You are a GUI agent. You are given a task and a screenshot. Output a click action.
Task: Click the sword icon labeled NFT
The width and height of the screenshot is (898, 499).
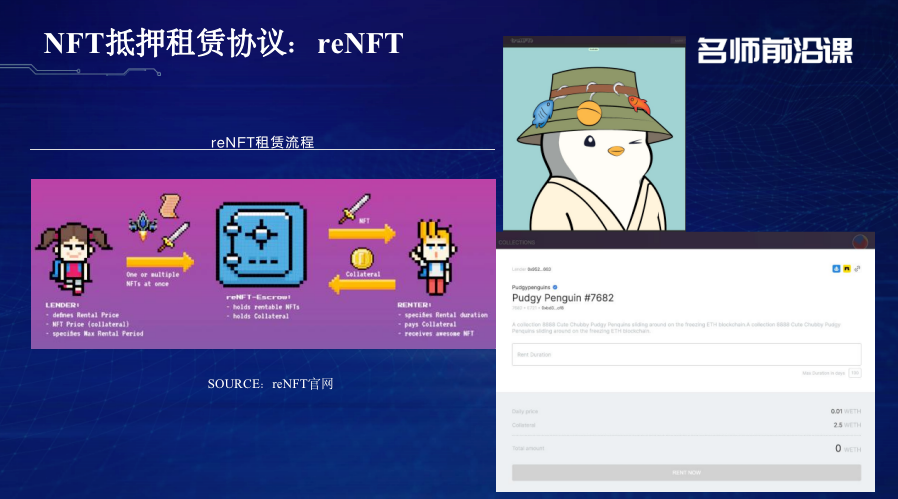coord(355,209)
